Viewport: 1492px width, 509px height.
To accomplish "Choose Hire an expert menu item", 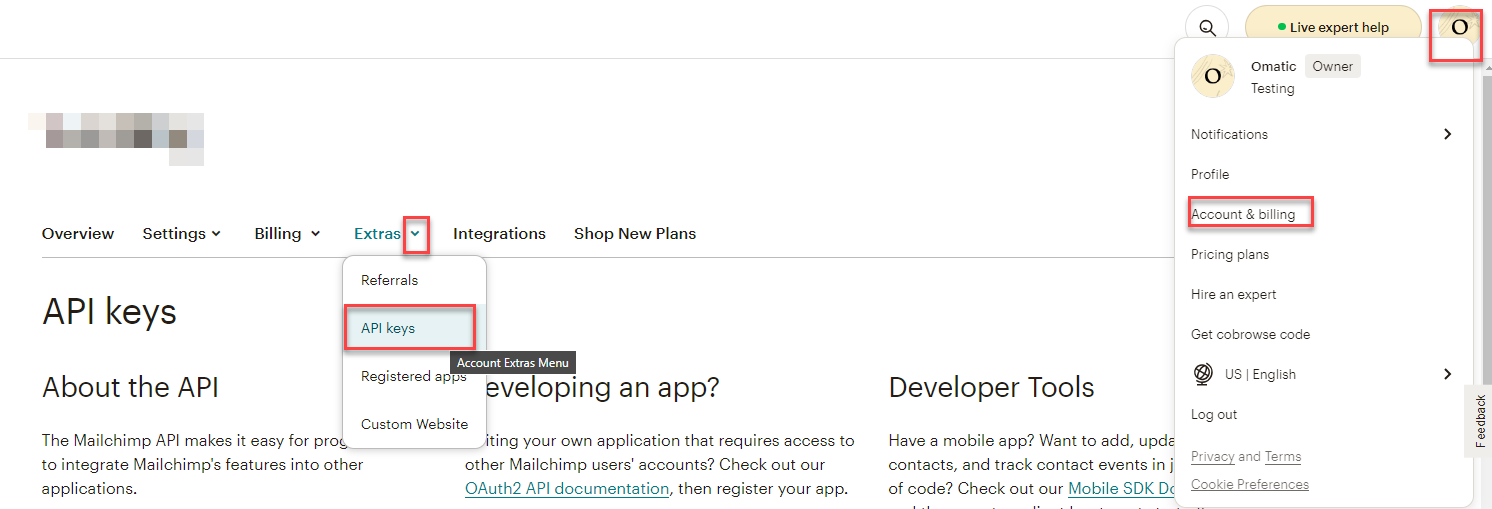I will 1233,294.
